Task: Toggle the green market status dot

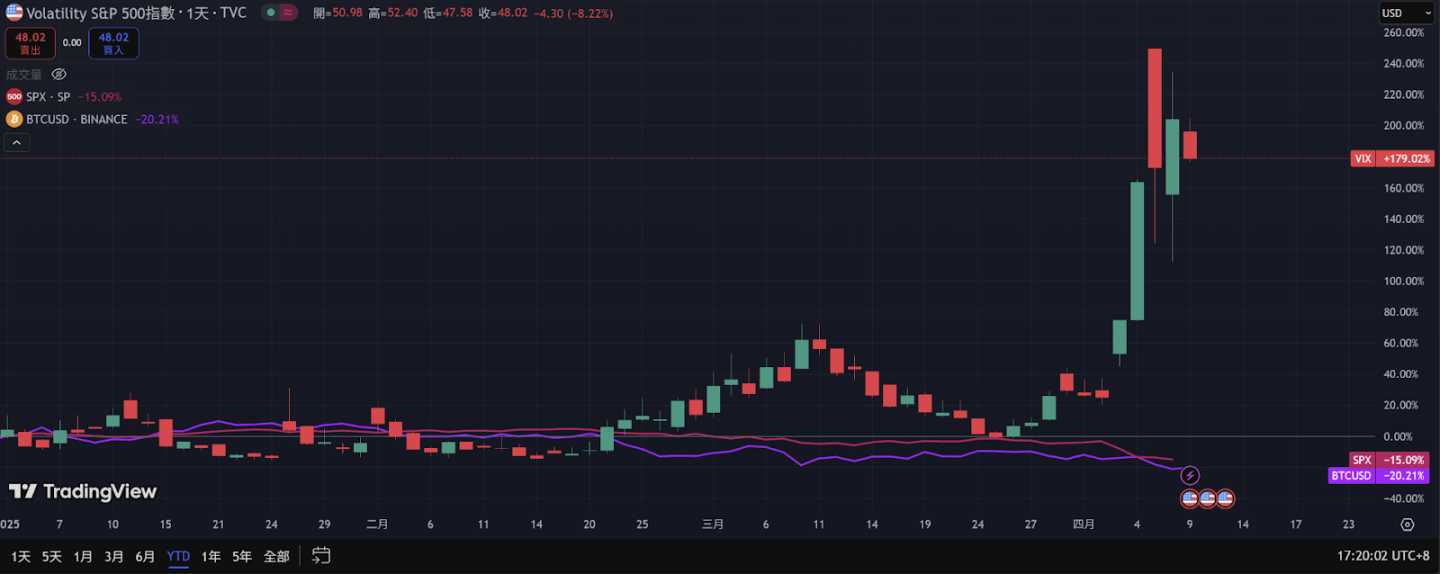Action: pos(270,13)
